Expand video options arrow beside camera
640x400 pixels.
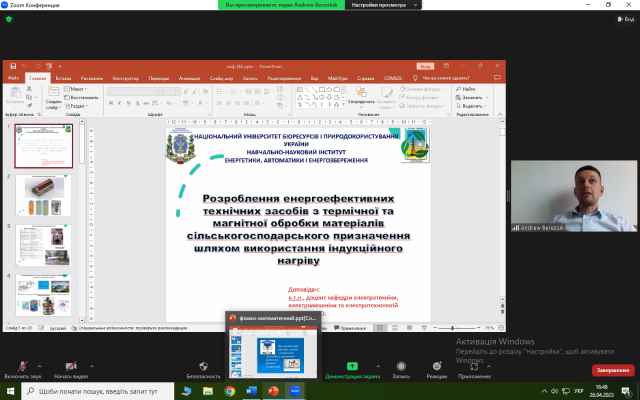tap(92, 366)
